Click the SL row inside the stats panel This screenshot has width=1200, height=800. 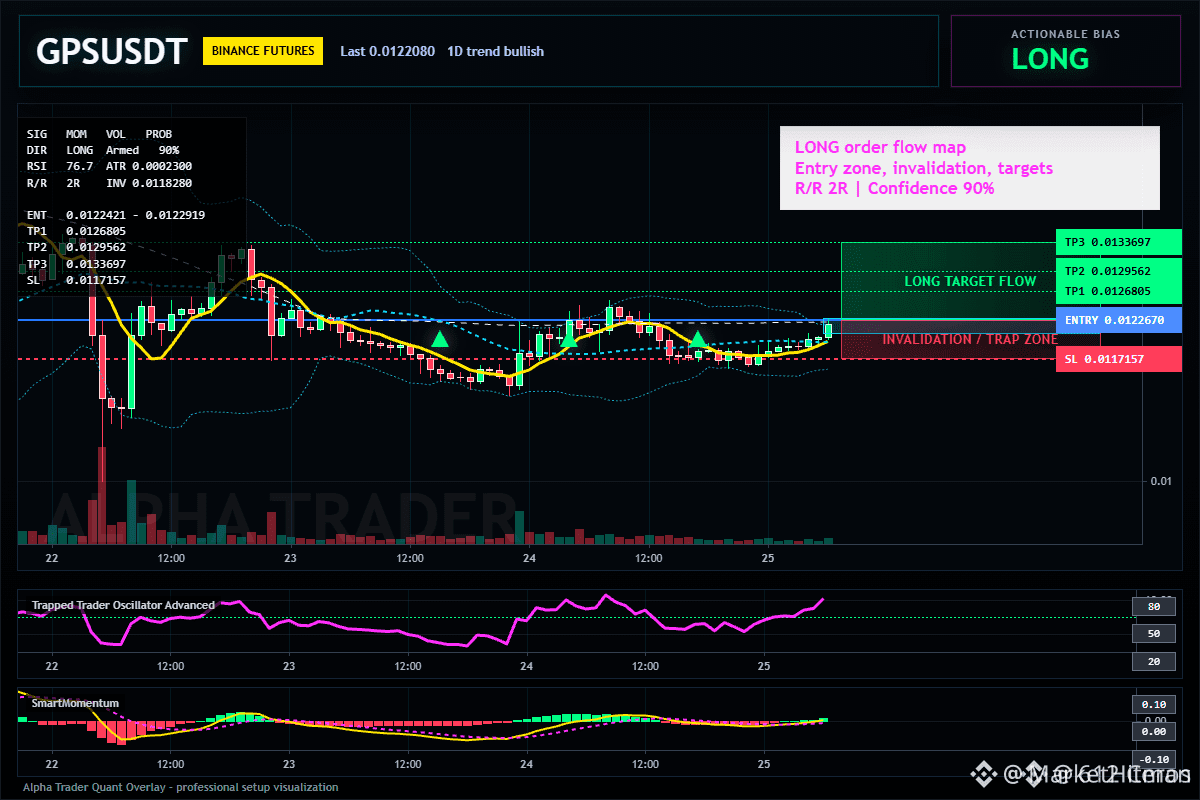click(x=76, y=280)
